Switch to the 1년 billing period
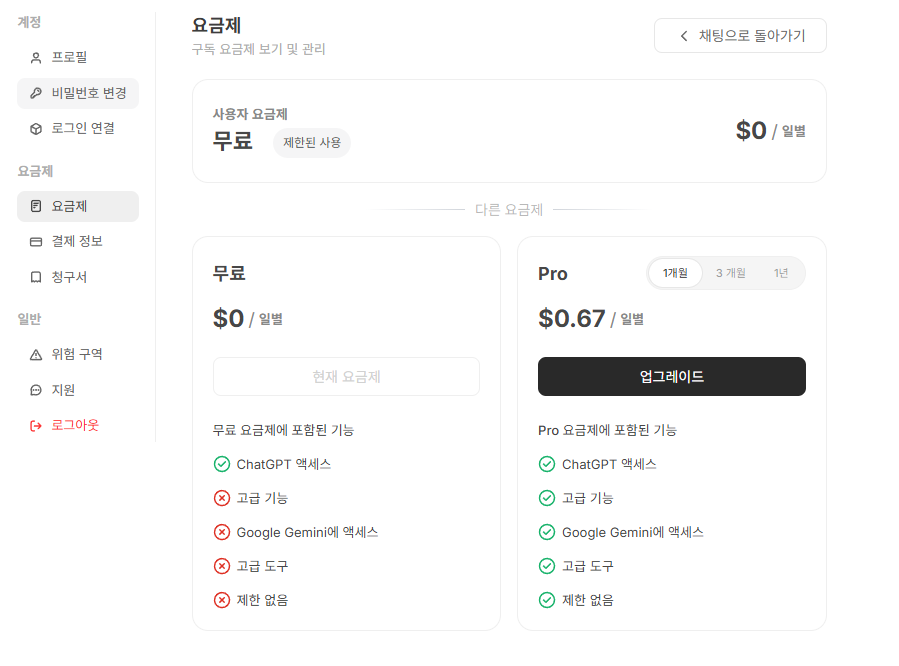This screenshot has height=666, width=899. coord(781,273)
